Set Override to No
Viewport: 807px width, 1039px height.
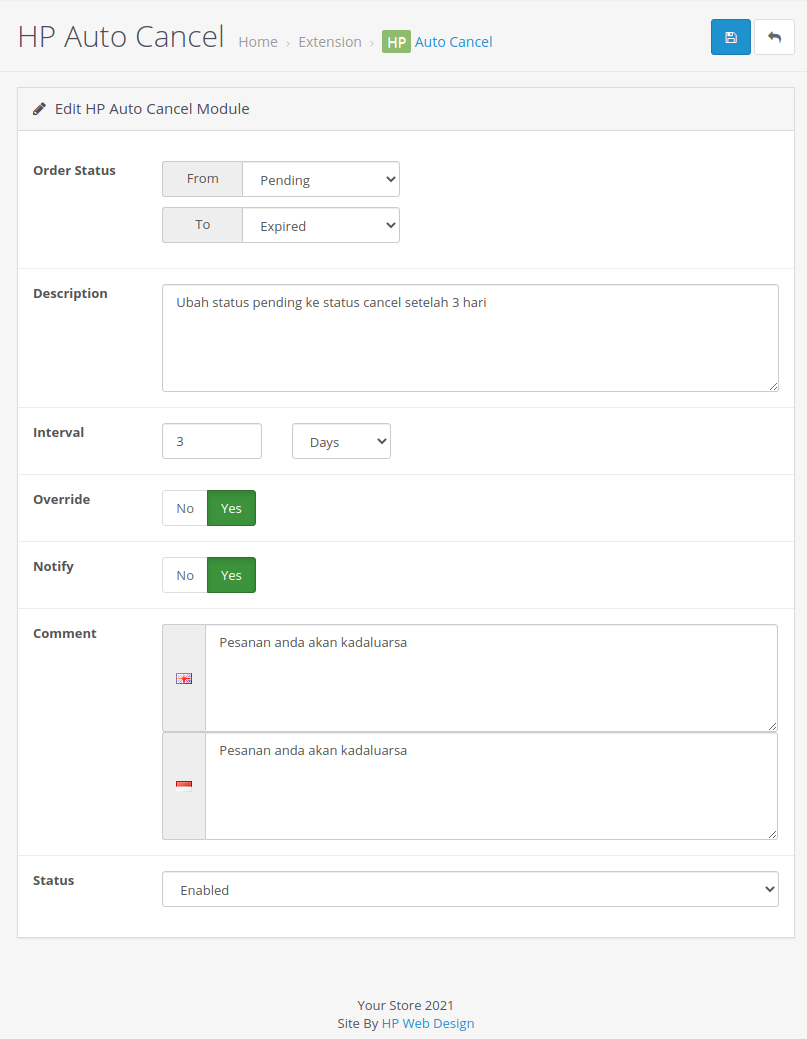click(x=185, y=508)
